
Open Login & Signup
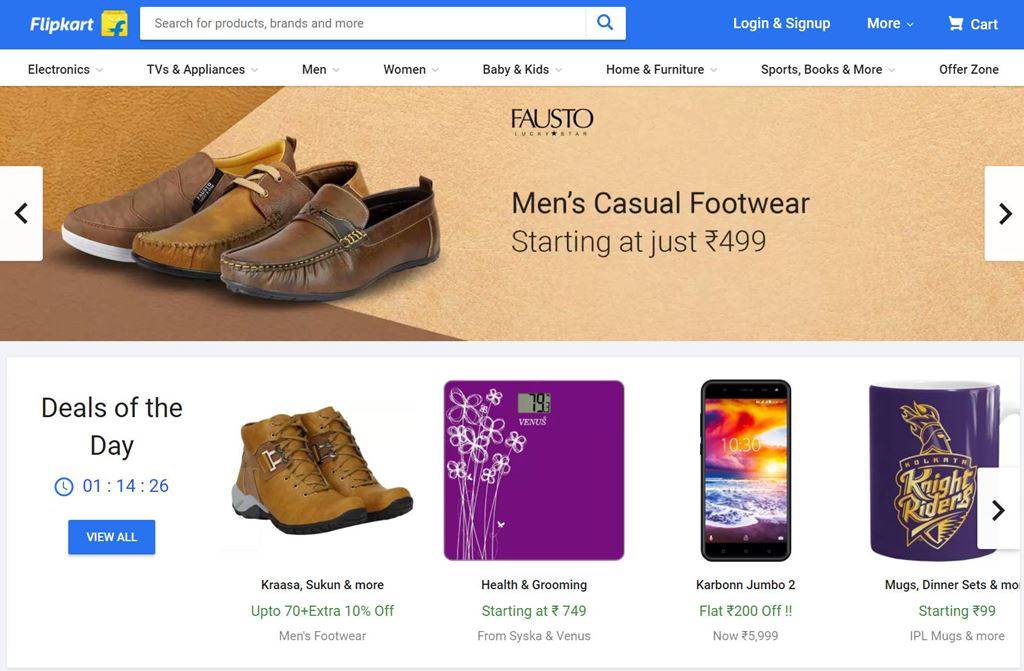tap(782, 22)
